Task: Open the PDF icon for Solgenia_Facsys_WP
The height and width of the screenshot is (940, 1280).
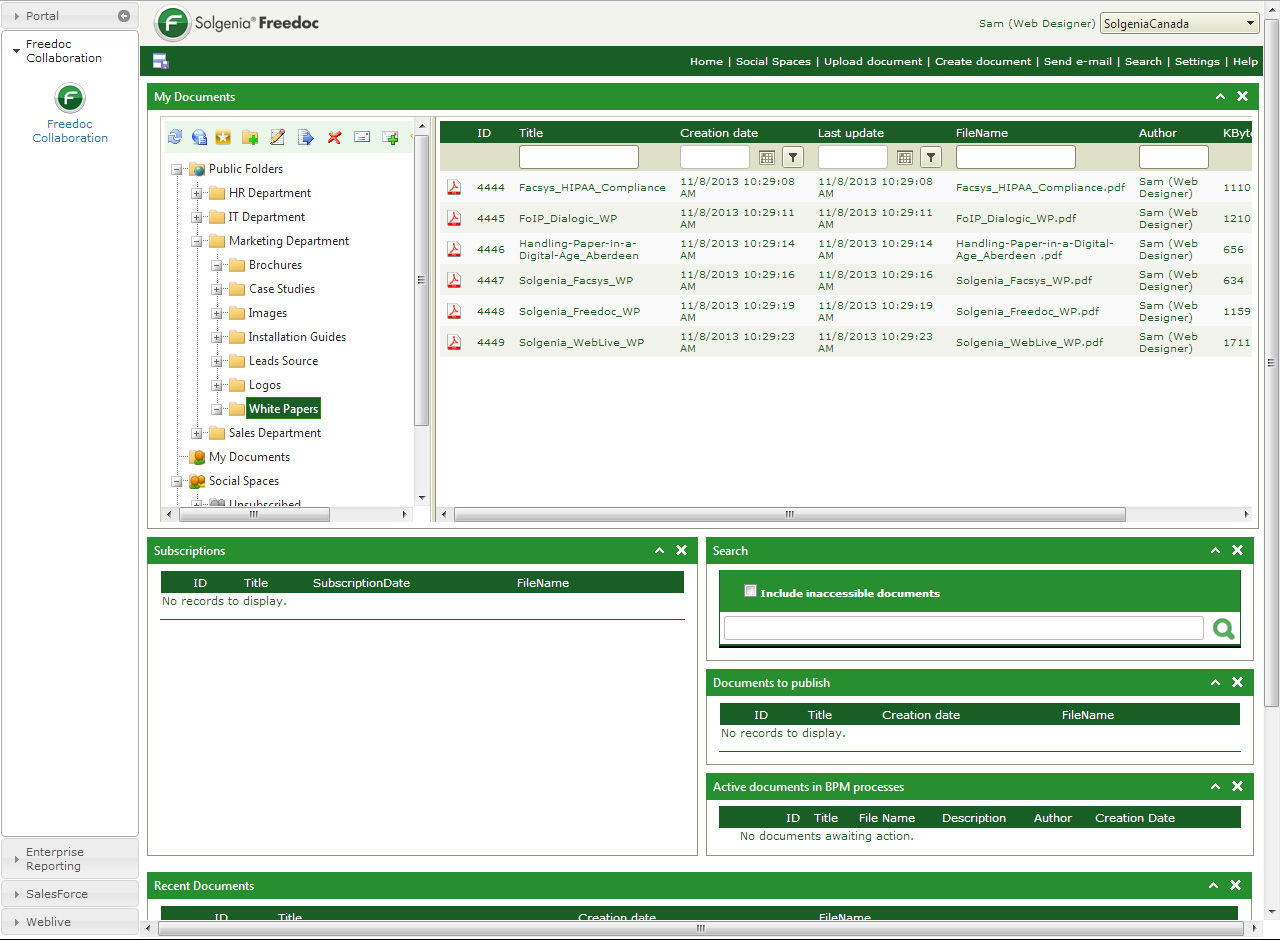Action: pos(454,280)
